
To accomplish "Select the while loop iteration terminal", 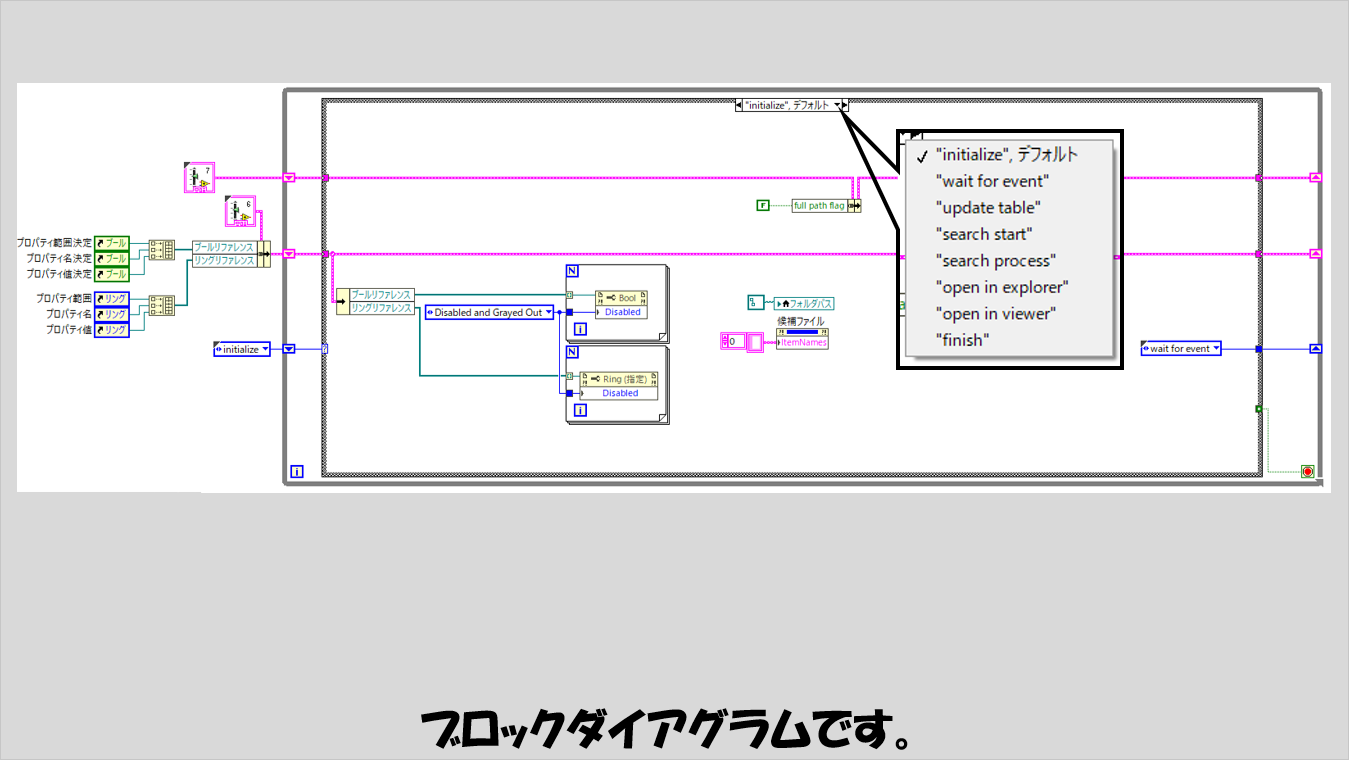I will [x=296, y=471].
